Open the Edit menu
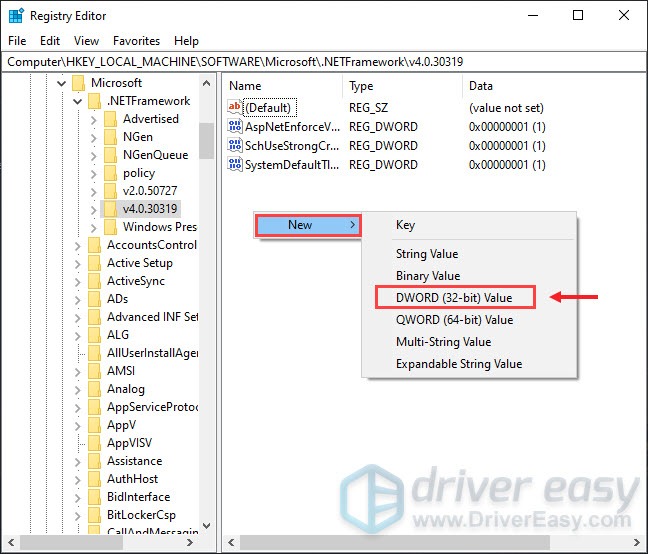Viewport: 648px width, 554px height. (x=50, y=41)
